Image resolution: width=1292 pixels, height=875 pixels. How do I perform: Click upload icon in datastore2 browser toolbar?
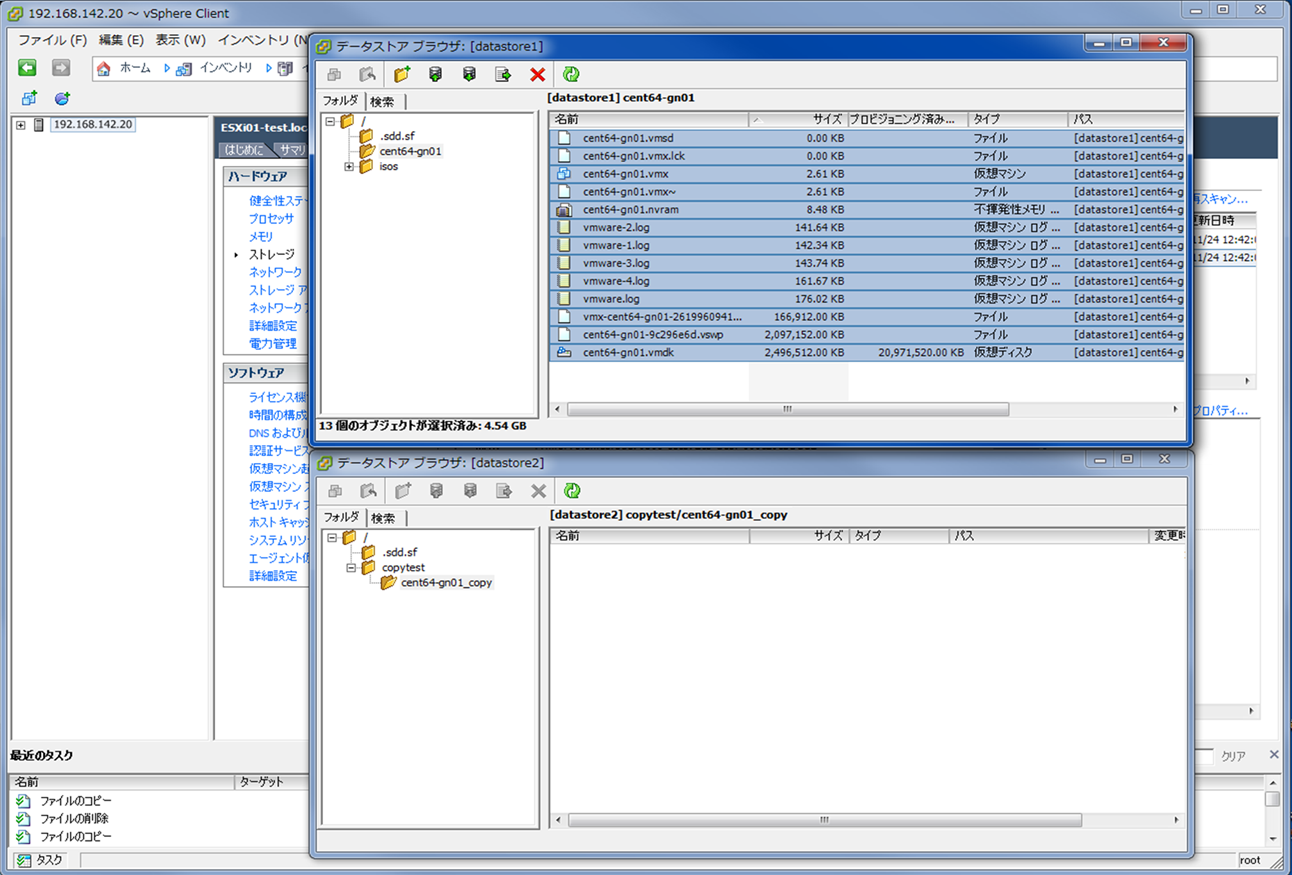[x=436, y=491]
